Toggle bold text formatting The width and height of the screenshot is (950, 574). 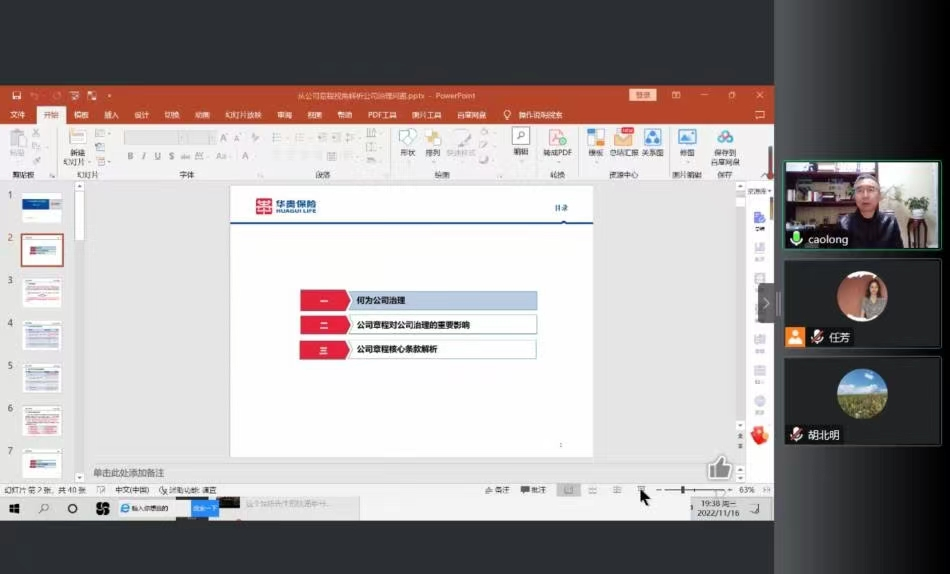tap(130, 156)
